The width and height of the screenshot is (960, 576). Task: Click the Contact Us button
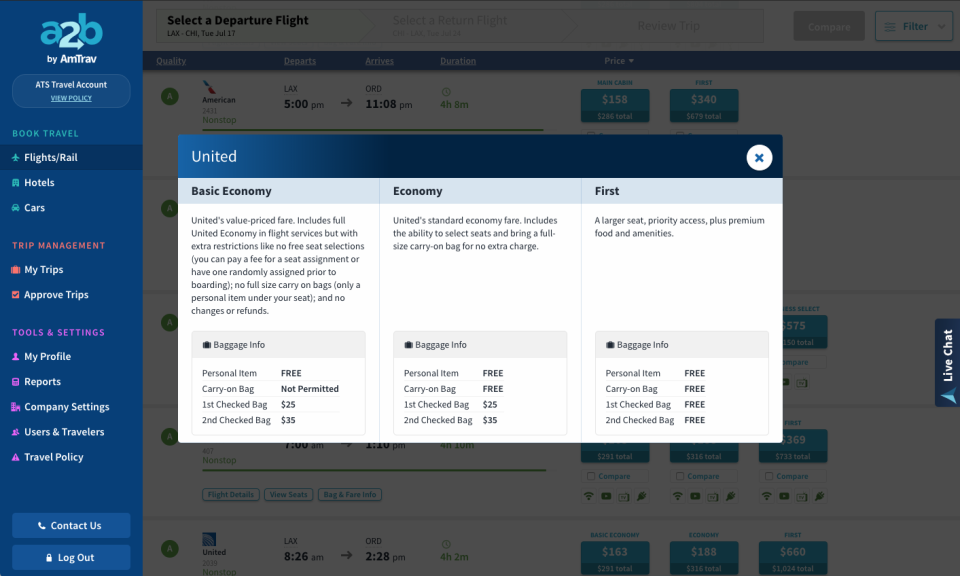point(71,525)
